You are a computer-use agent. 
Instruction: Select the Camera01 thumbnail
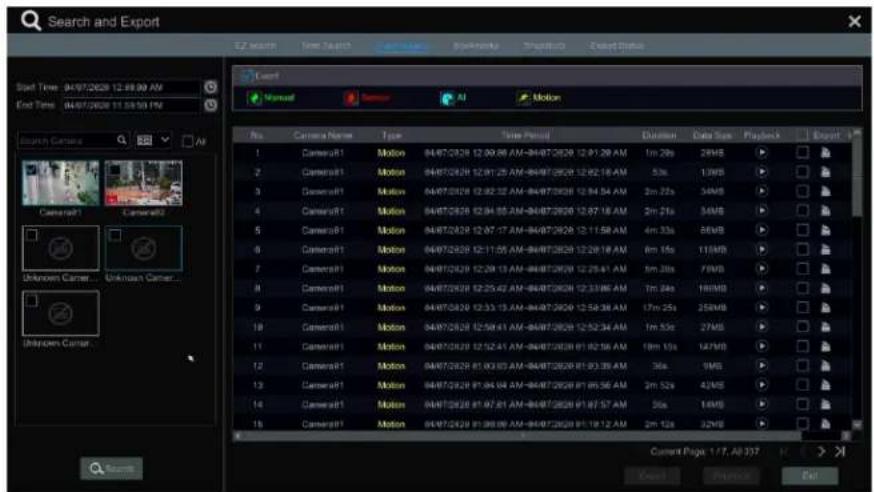[61, 183]
